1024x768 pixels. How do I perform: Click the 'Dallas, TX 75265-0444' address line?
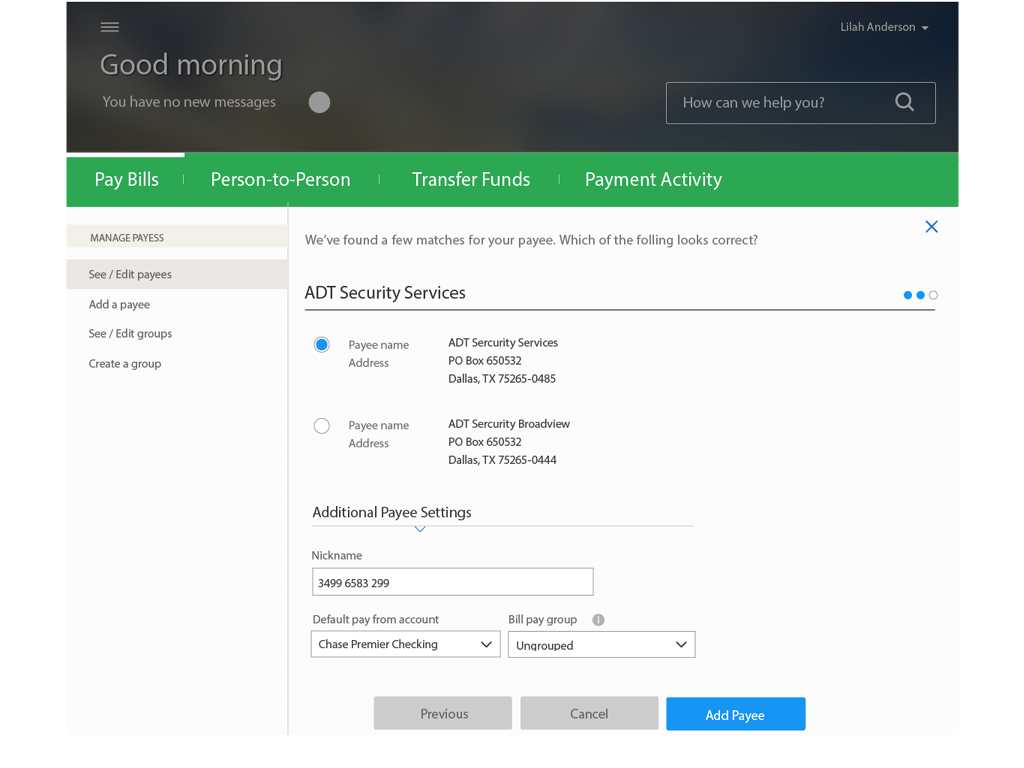(x=502, y=460)
